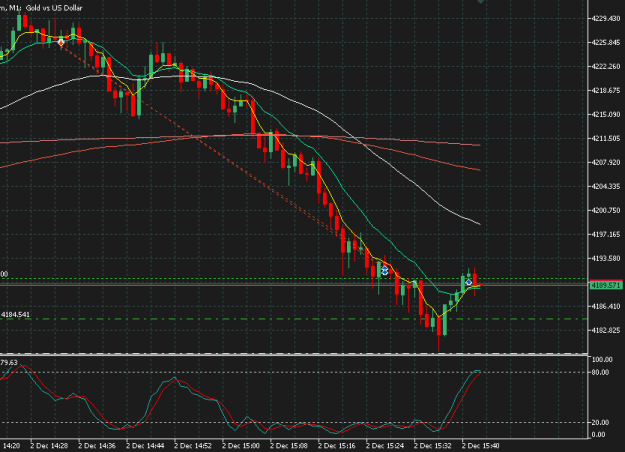This screenshot has height=452, width=625.
Task: Click the 4193.580 price scale label
Action: (x=606, y=258)
